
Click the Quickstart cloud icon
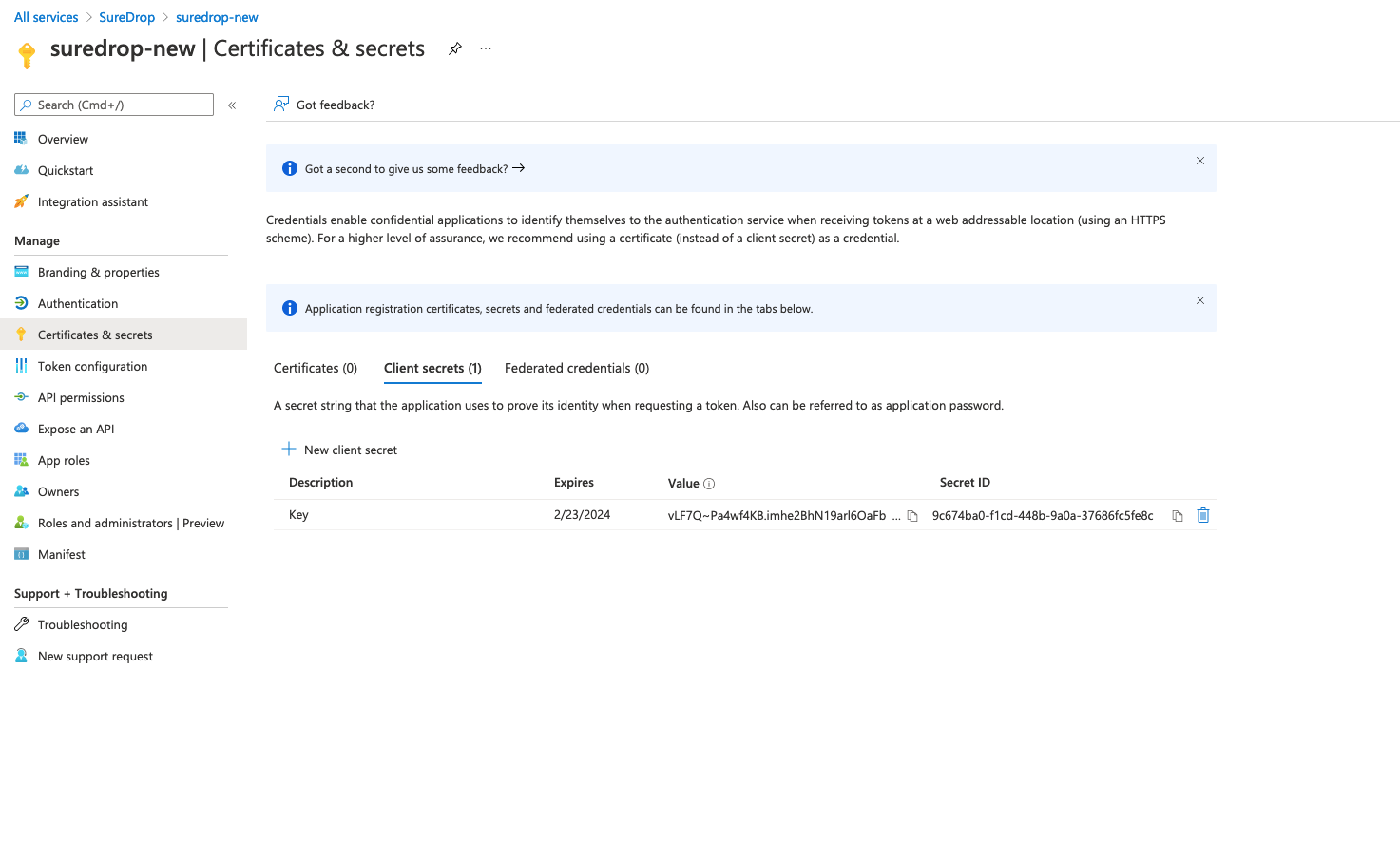point(21,170)
